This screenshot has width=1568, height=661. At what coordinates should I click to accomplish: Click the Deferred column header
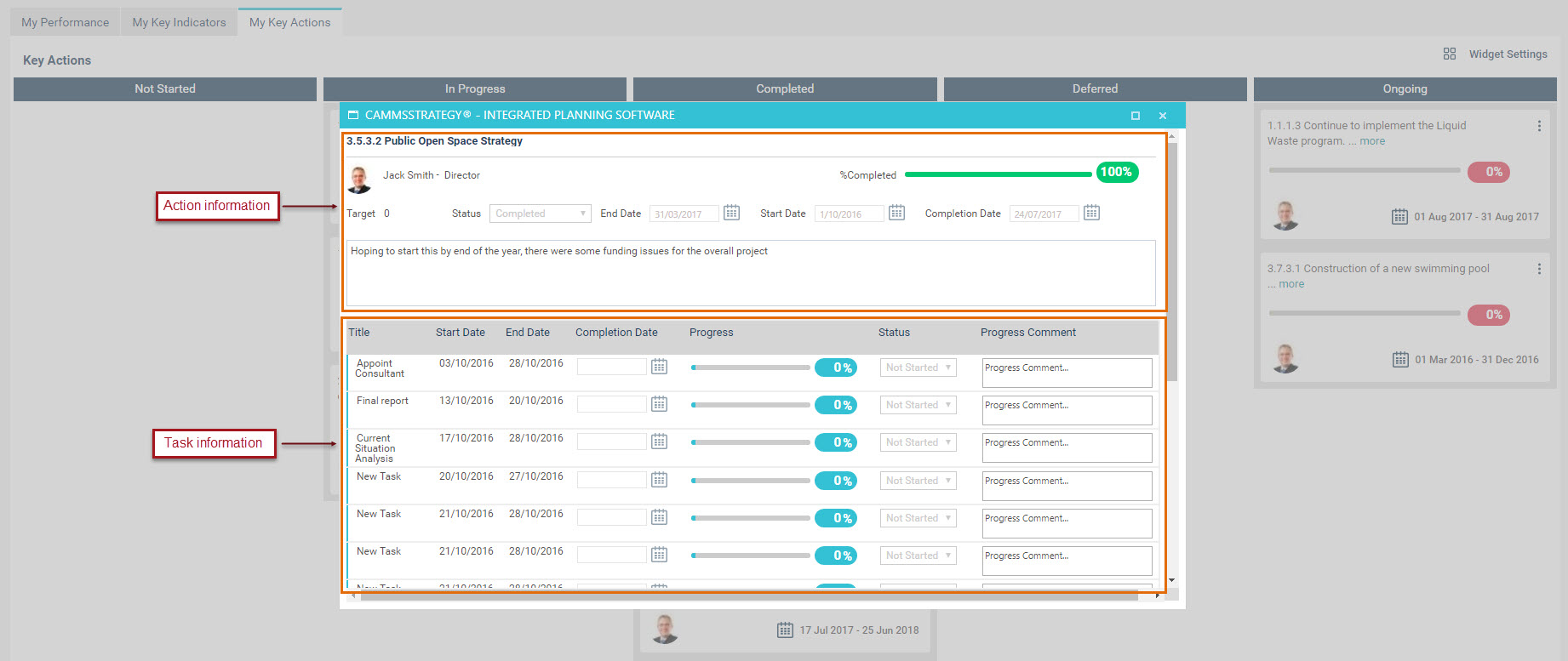click(x=1095, y=88)
